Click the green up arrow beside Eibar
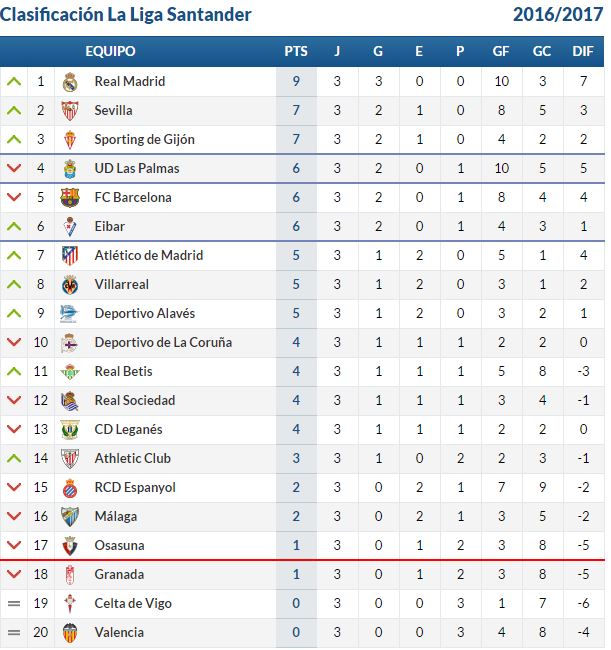The height and width of the screenshot is (650, 611). (14, 226)
